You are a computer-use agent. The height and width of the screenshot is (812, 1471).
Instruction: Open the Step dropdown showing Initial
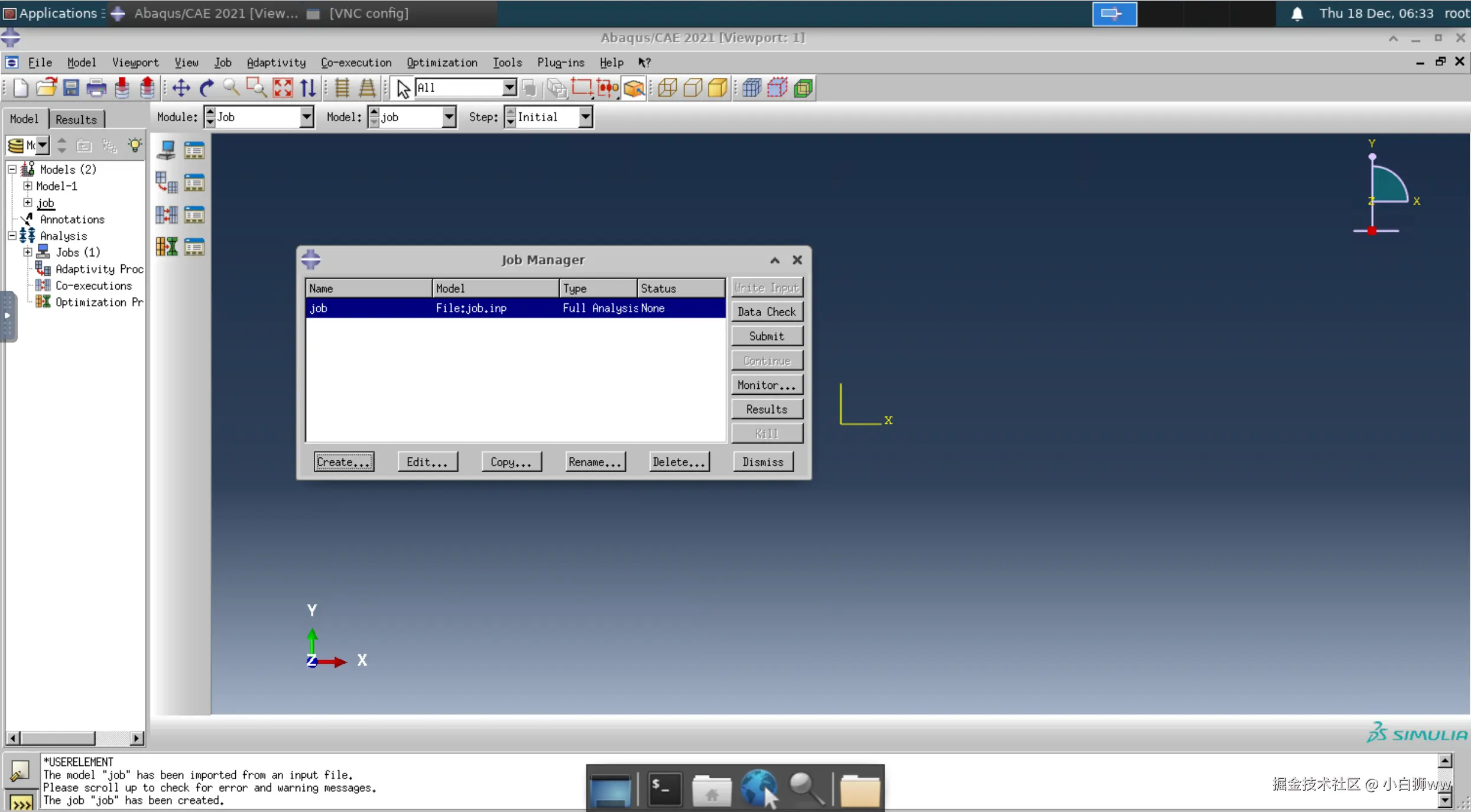coord(585,117)
